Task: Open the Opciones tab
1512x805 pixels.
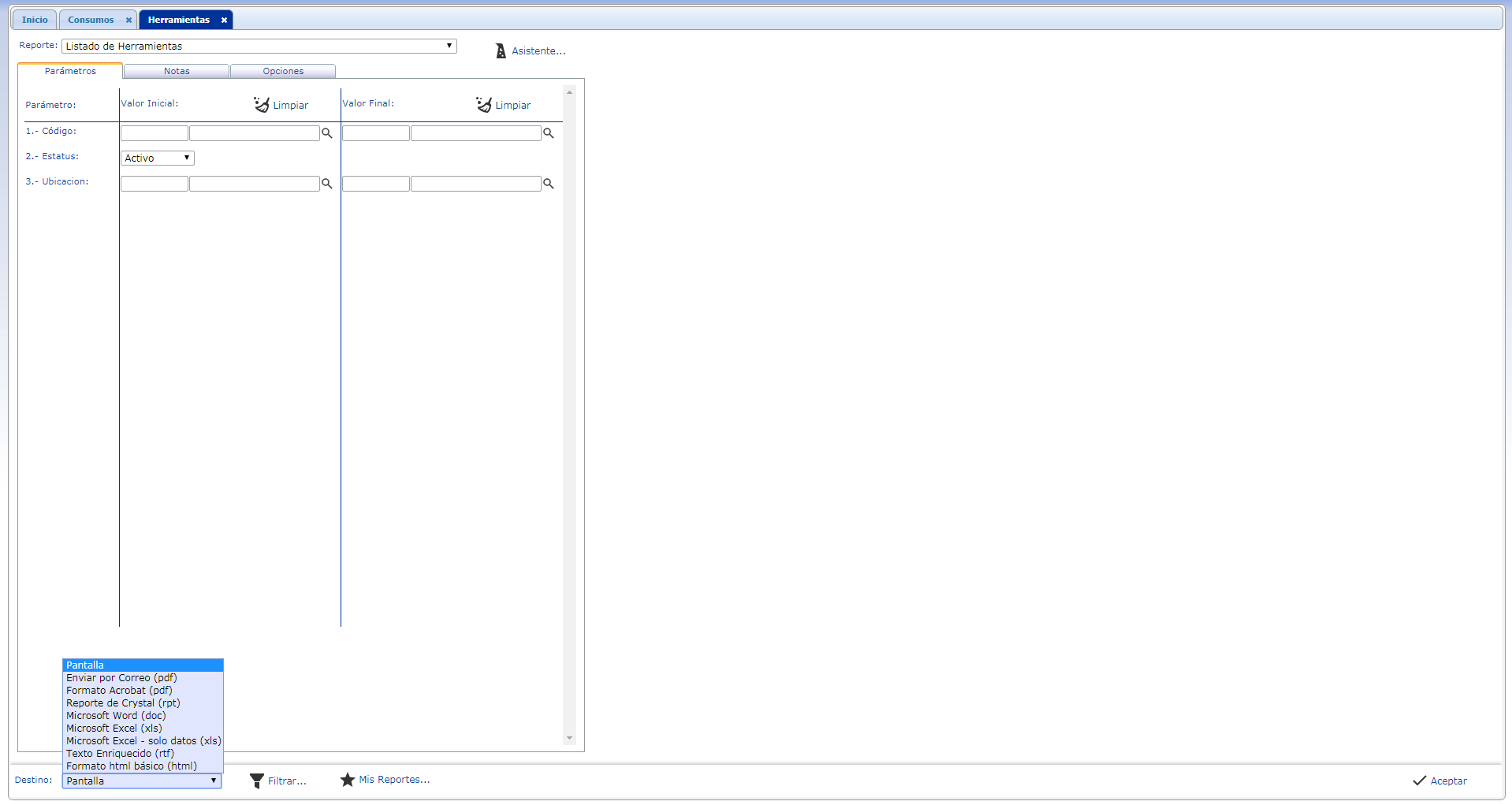Action: [x=283, y=71]
